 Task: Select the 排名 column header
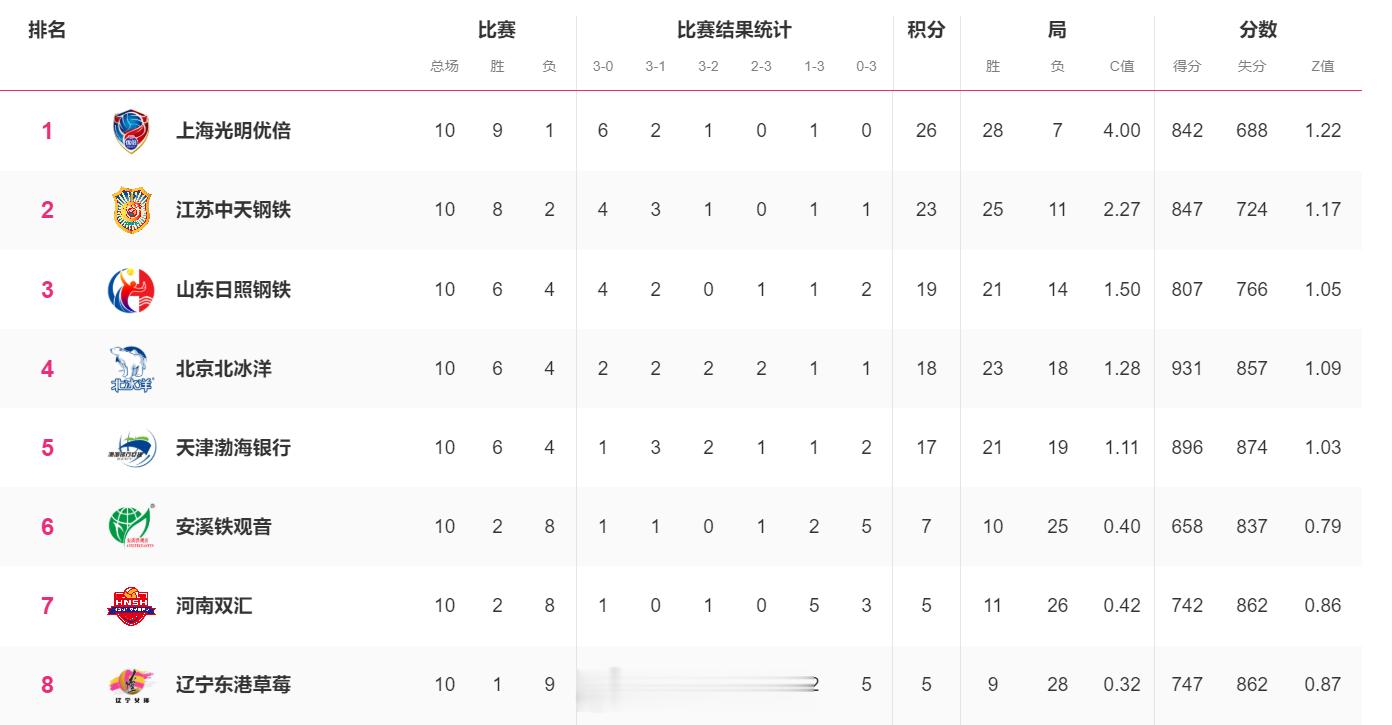coord(47,30)
